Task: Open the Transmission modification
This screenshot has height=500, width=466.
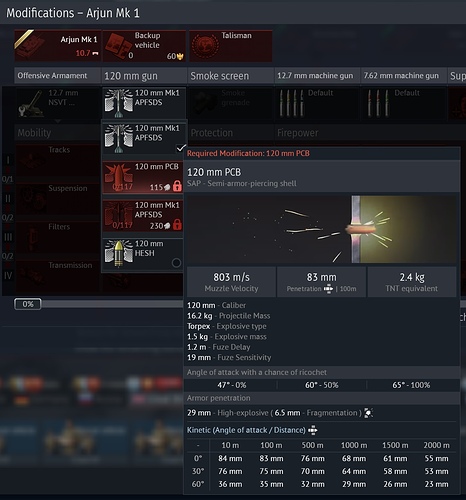Action: [57, 276]
